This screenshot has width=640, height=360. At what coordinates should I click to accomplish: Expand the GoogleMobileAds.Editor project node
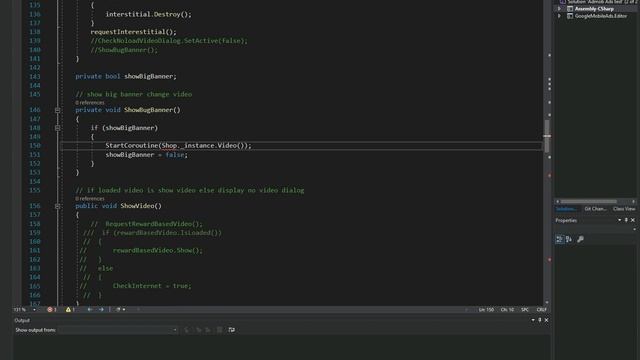click(x=559, y=16)
